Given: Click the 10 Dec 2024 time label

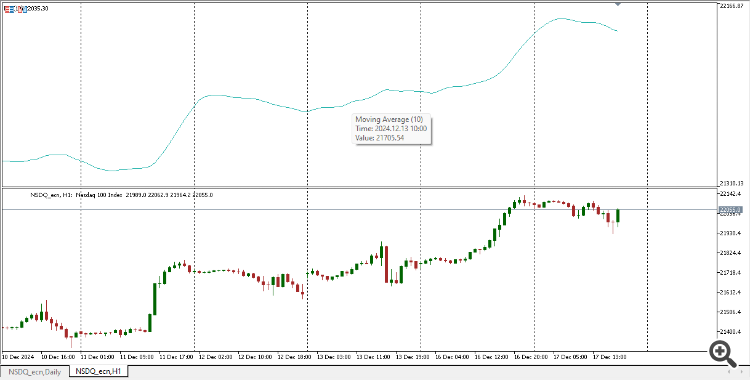Looking at the screenshot, I should (18, 357).
